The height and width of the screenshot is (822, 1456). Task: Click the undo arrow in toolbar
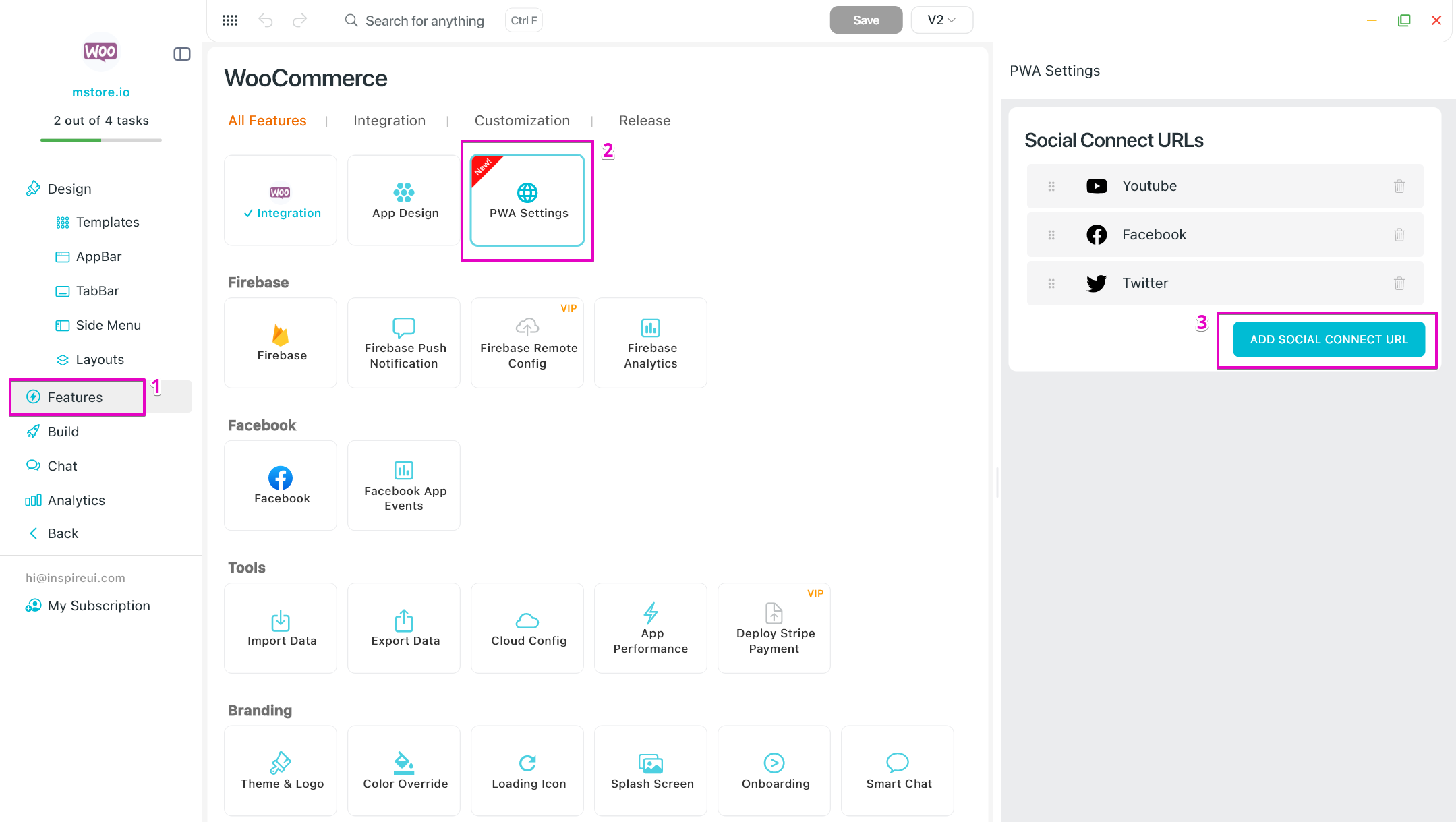click(x=265, y=20)
